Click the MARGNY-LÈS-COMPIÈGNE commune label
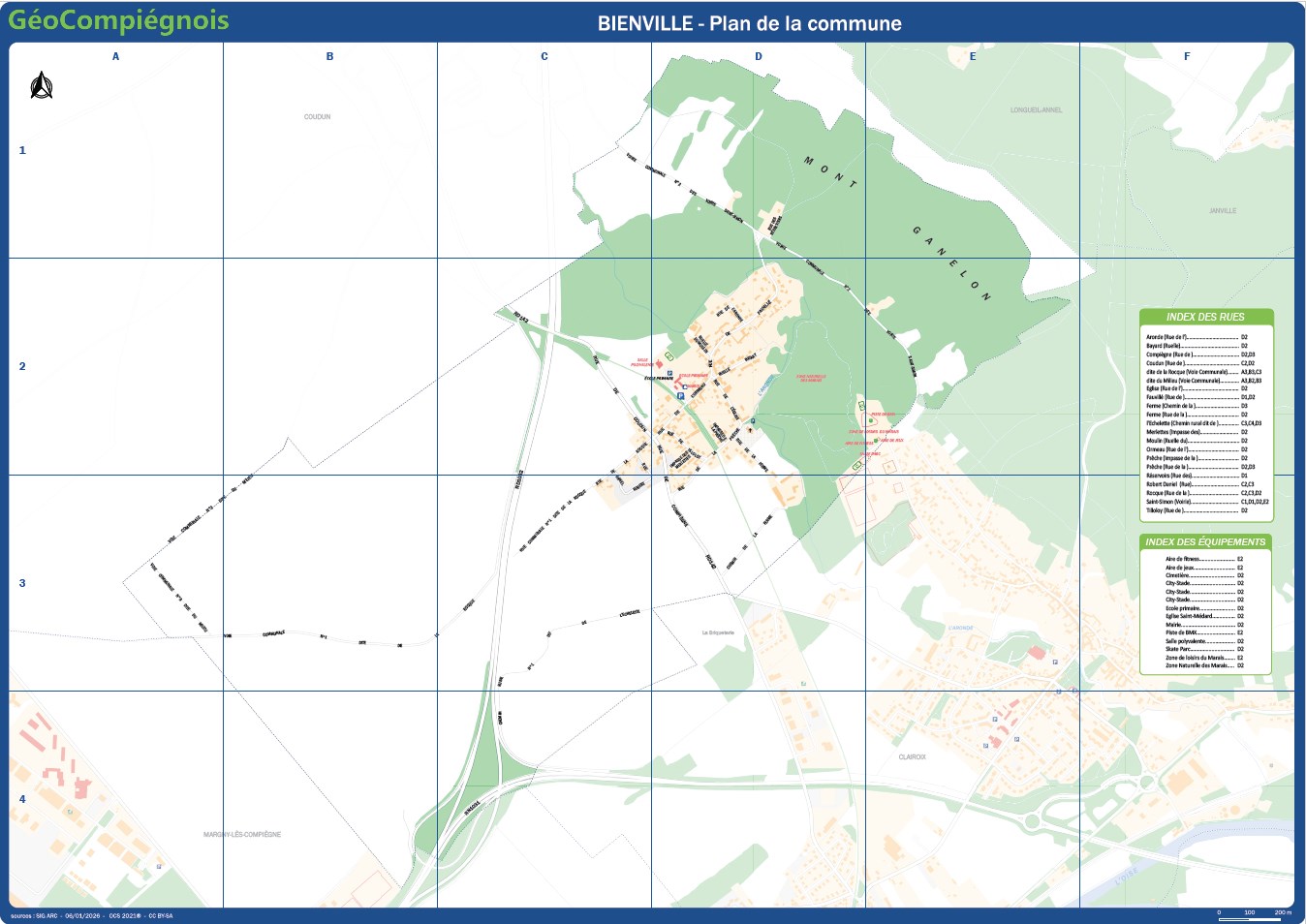1306x924 pixels. tap(242, 834)
